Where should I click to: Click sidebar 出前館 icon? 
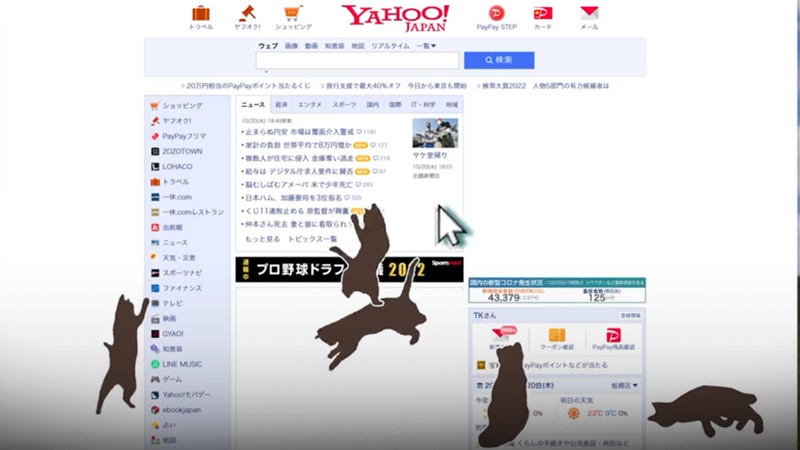coord(155,228)
